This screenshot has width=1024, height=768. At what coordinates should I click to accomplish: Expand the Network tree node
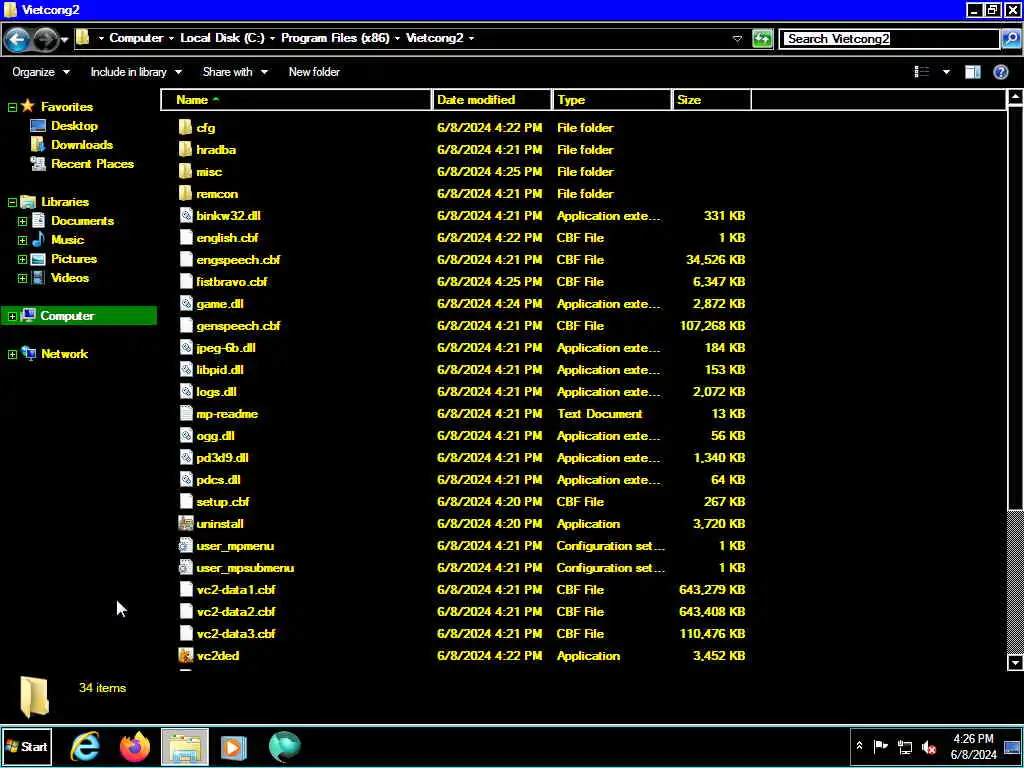[x=12, y=355]
